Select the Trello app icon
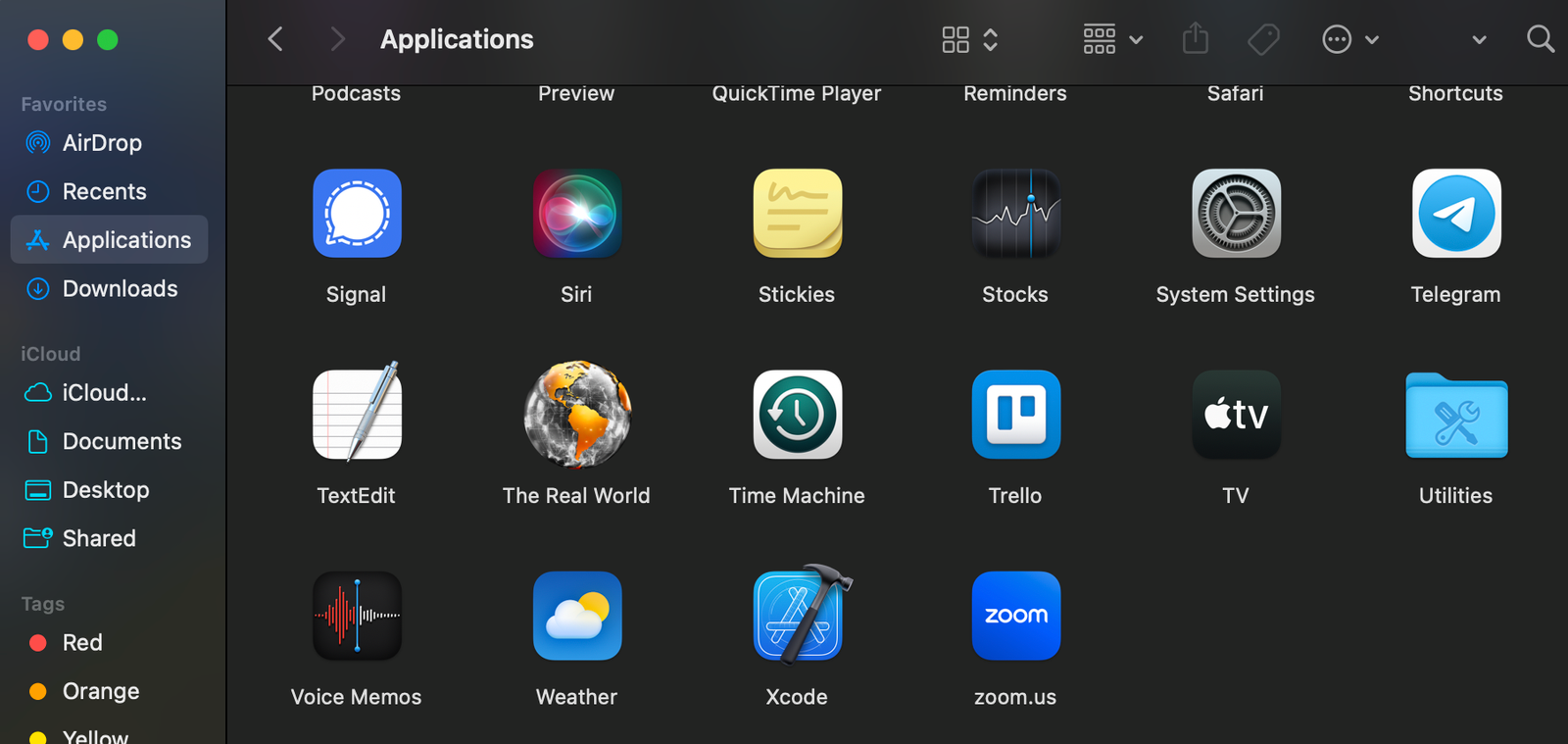Screen dimensions: 1568x744 point(1015,415)
